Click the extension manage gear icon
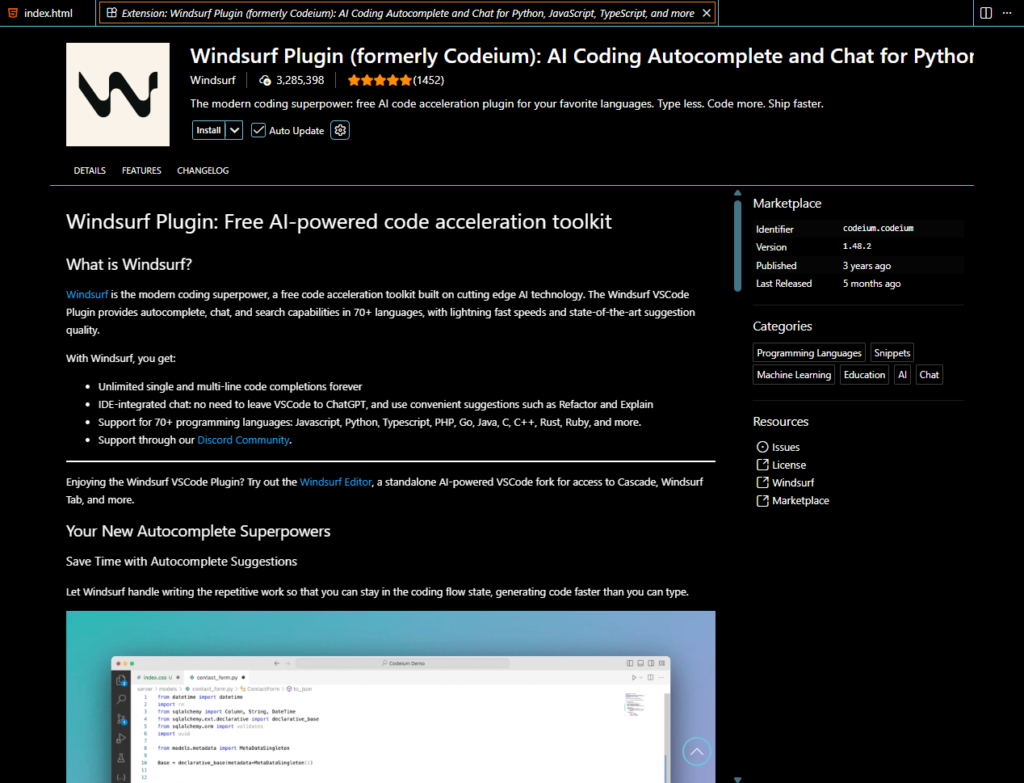This screenshot has width=1024, height=783. [340, 130]
